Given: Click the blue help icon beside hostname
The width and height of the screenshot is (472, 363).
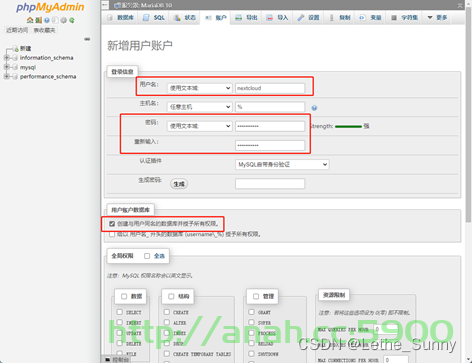Looking at the screenshot, I should 314,108.
